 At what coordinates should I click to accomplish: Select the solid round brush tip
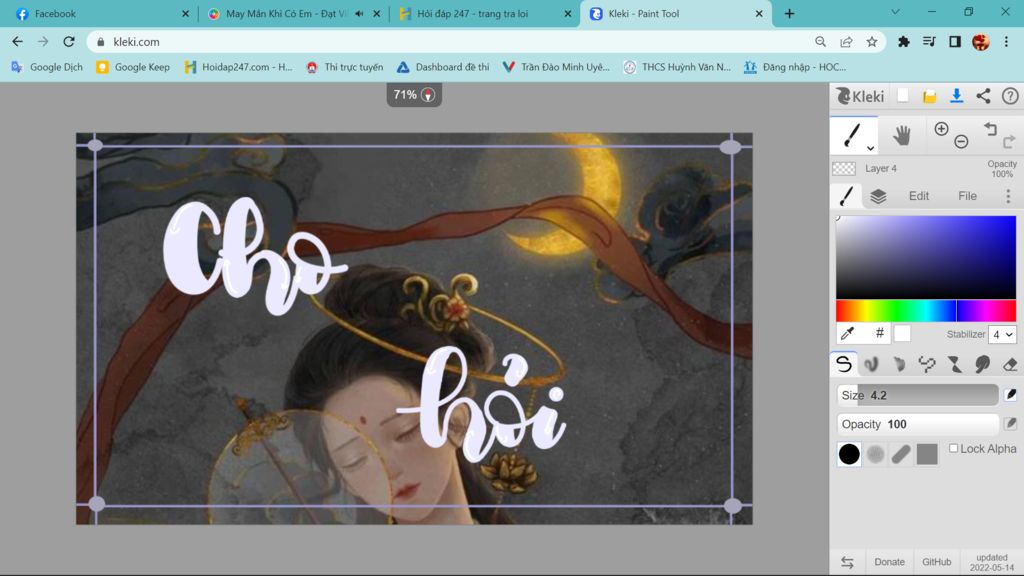click(x=849, y=454)
